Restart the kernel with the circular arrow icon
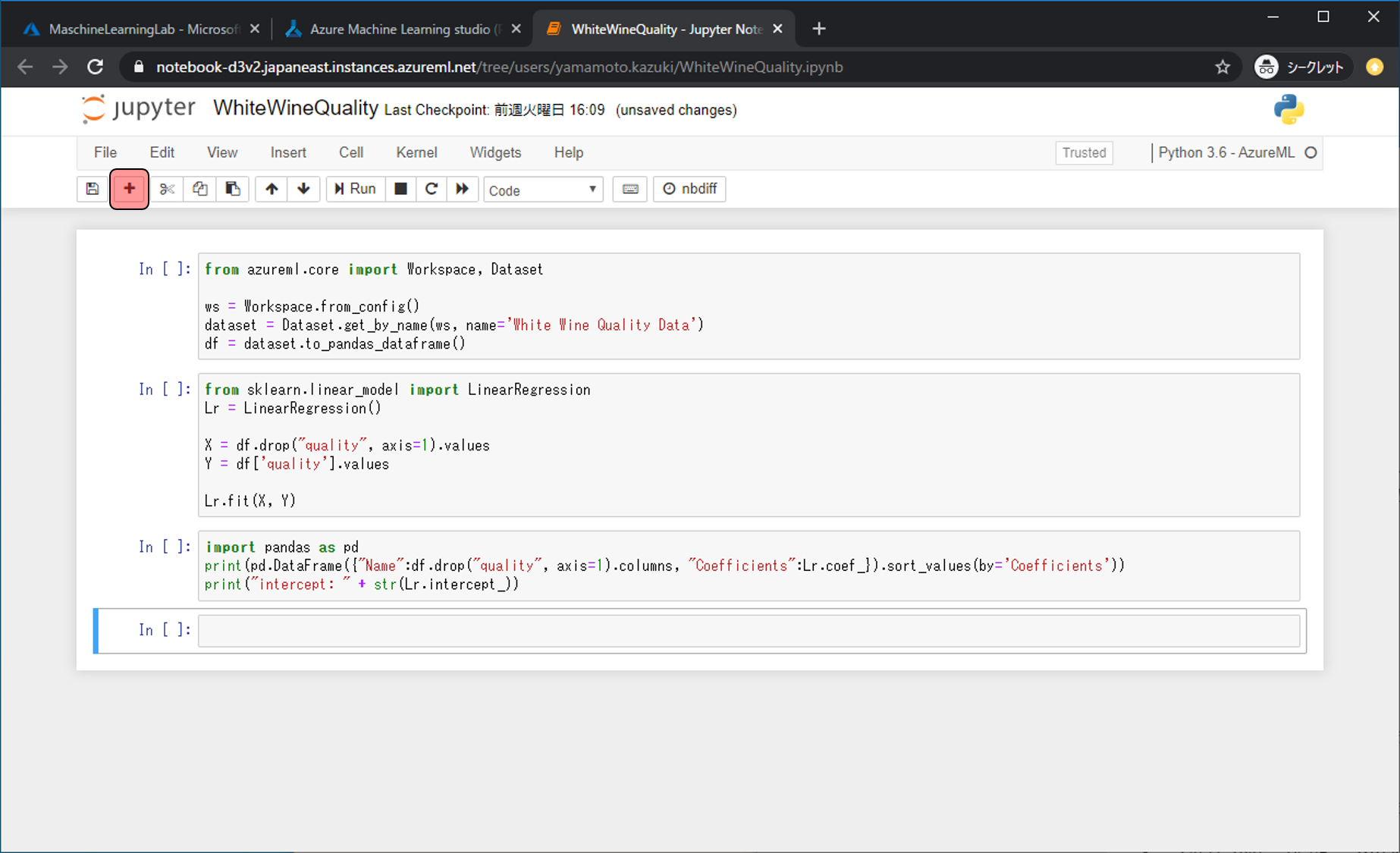The height and width of the screenshot is (853, 1400). [431, 189]
